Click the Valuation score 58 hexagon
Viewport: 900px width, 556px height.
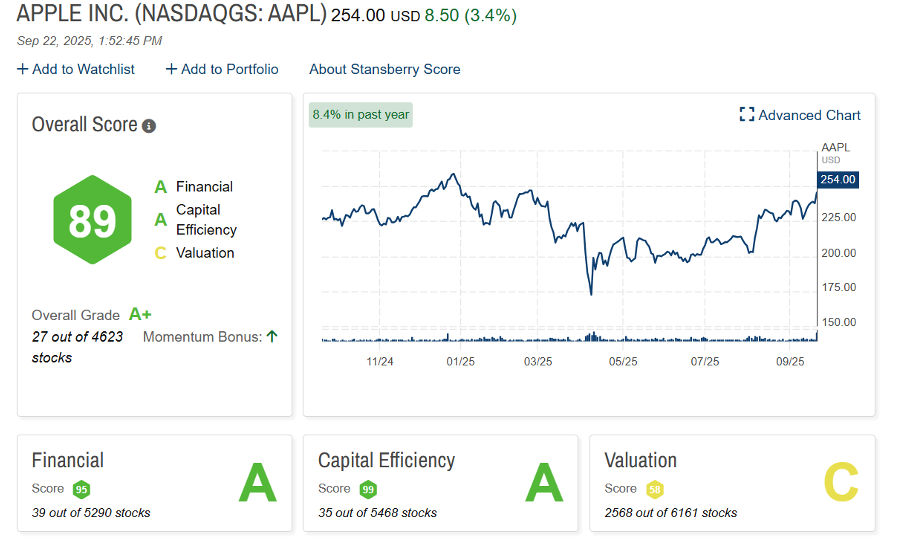(655, 489)
